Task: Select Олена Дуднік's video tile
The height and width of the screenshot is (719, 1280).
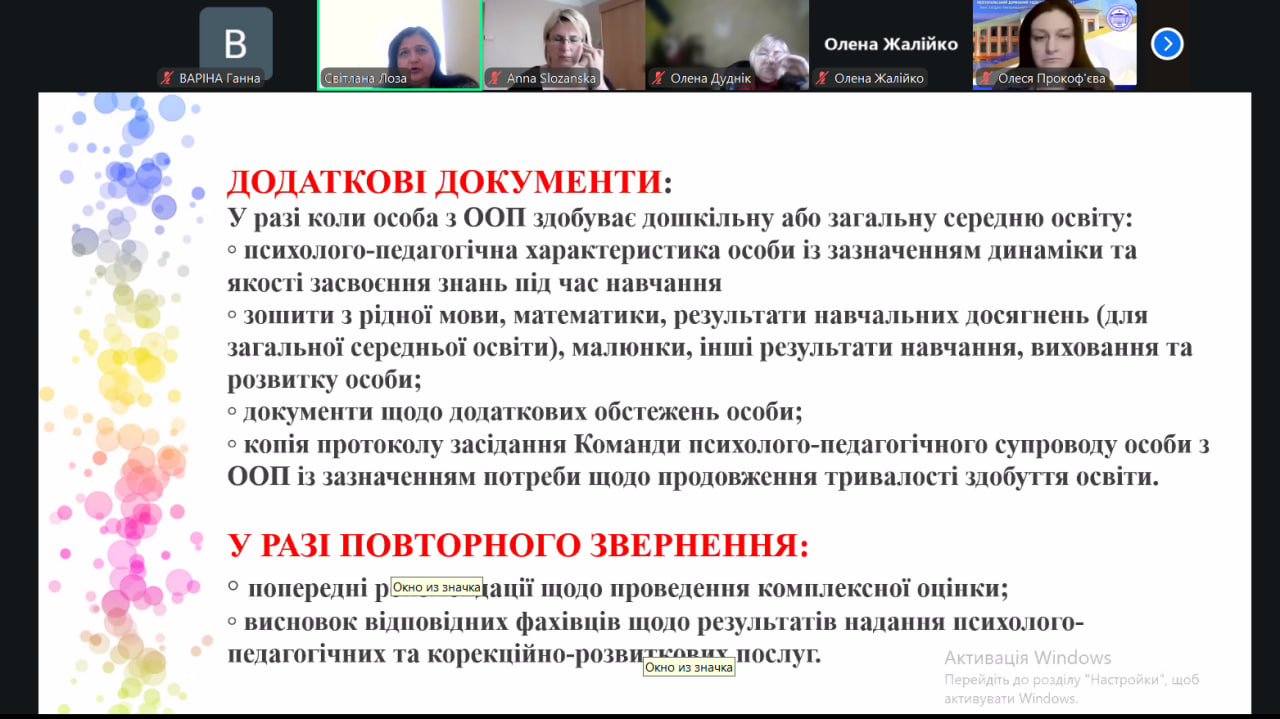Action: tap(727, 38)
